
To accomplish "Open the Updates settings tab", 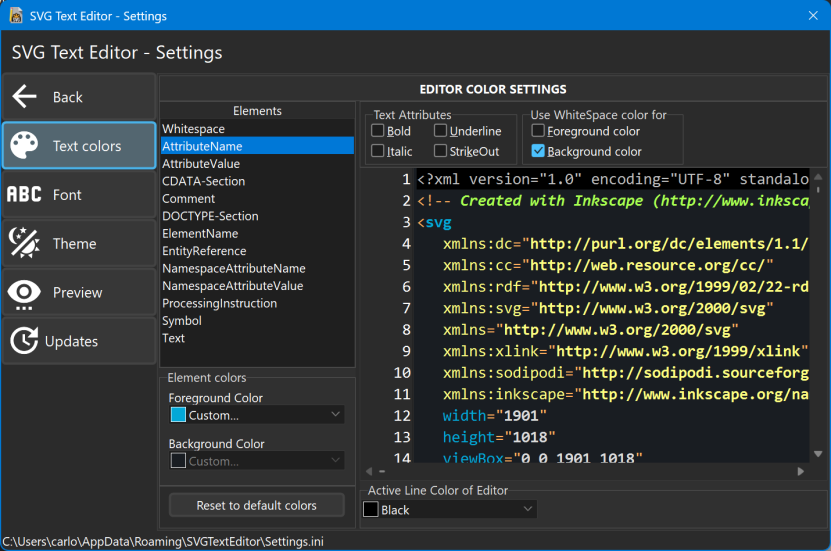I will [79, 341].
